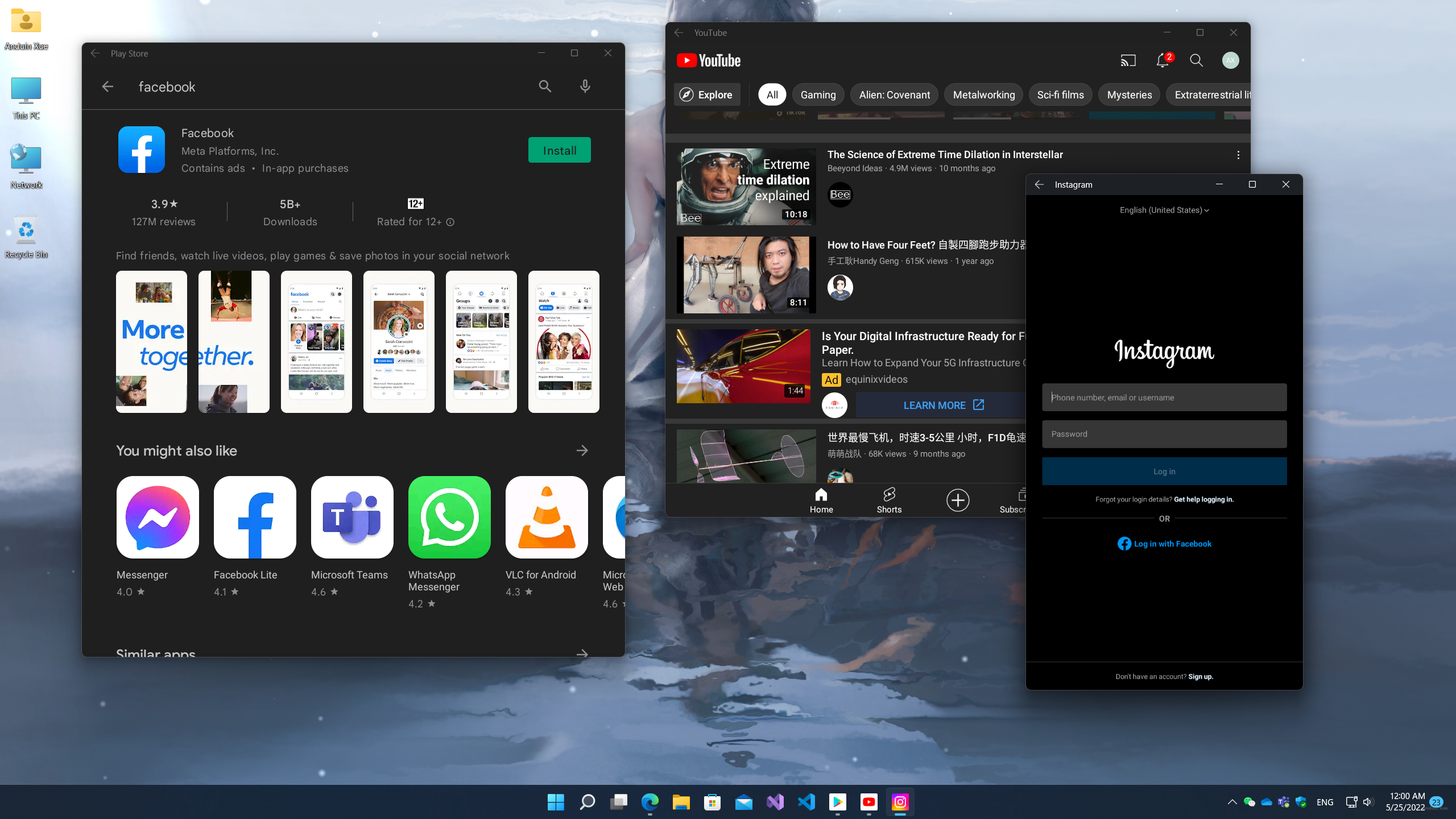Click the Instagram window back arrow
Image resolution: width=1456 pixels, height=819 pixels.
tap(1039, 184)
